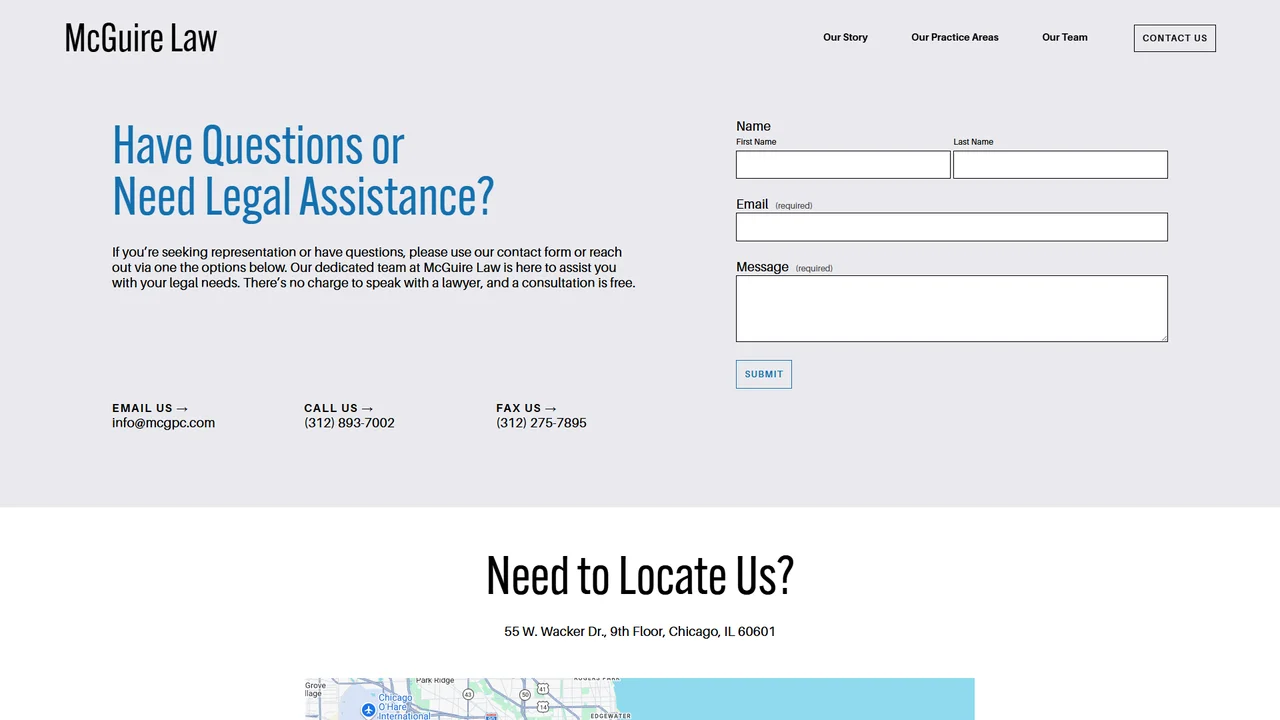This screenshot has width=1280, height=720.
Task: Click into the Email field
Action: 952,227
